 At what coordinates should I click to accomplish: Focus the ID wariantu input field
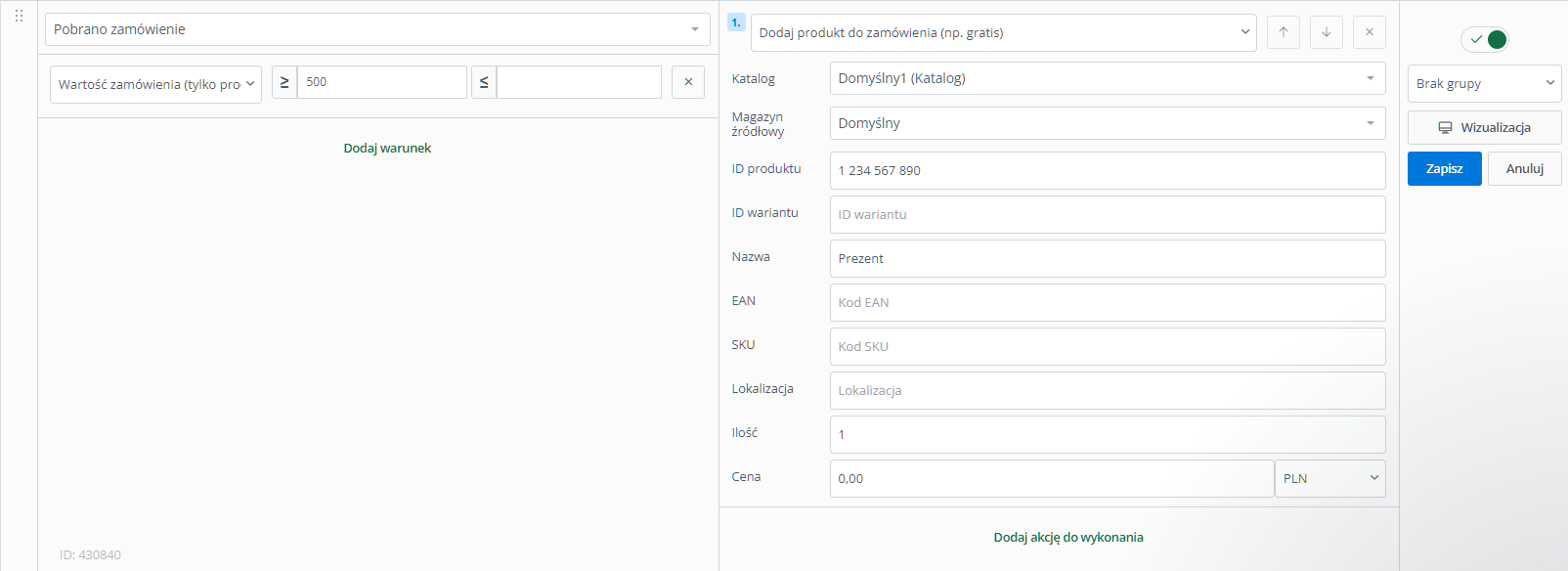[1108, 214]
